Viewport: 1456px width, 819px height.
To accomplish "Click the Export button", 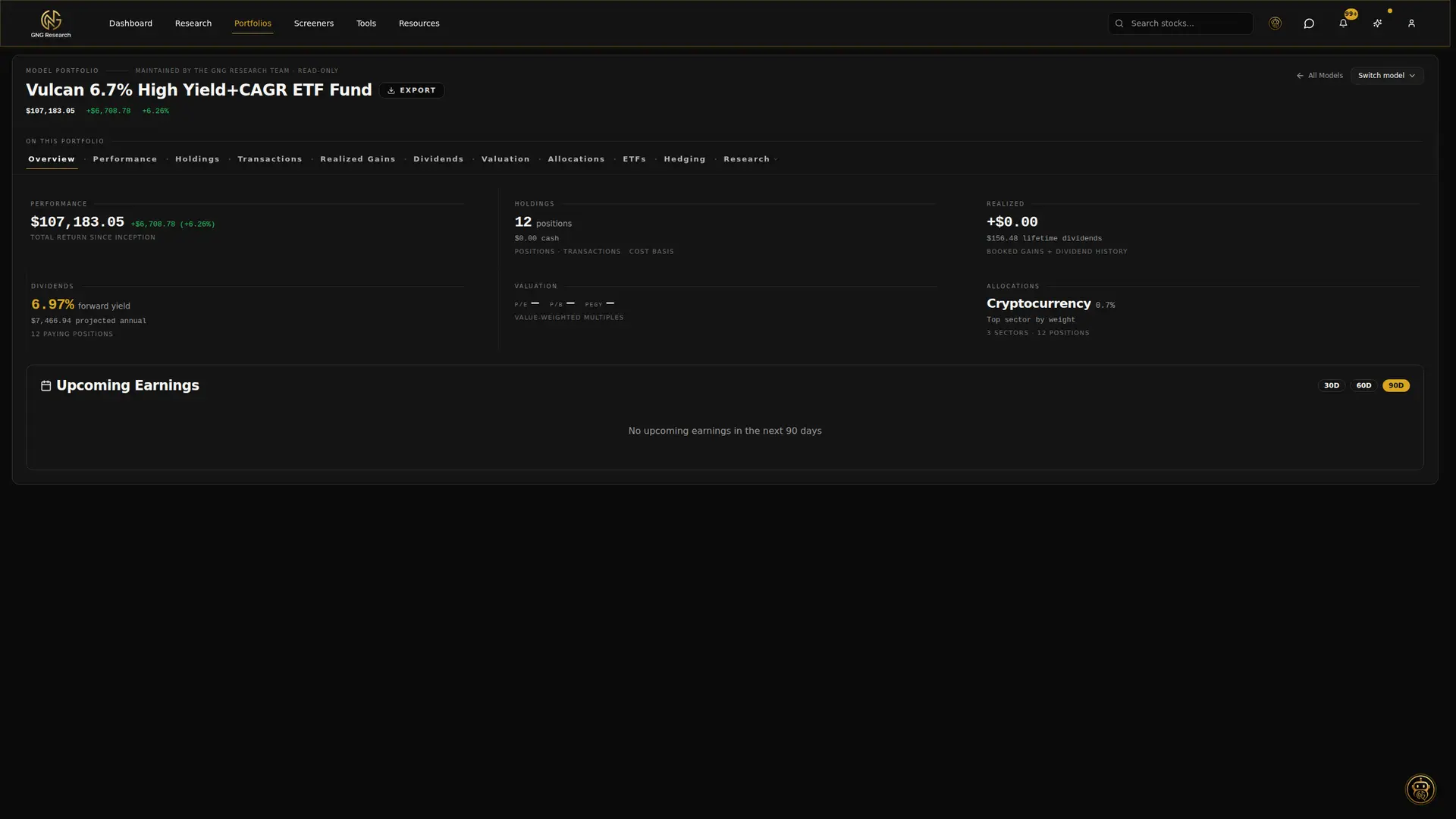I will (412, 90).
